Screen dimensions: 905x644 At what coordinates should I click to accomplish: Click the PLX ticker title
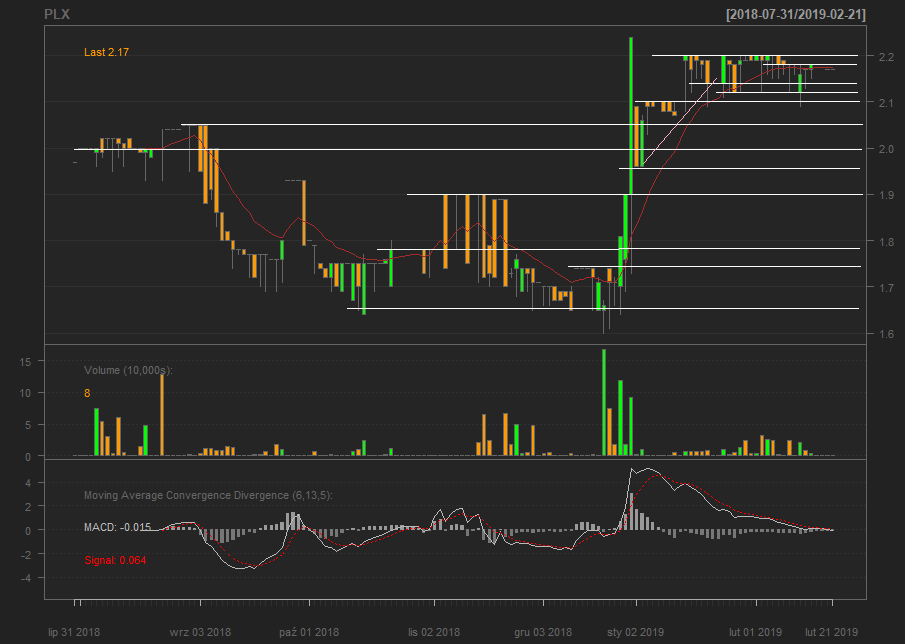point(57,14)
